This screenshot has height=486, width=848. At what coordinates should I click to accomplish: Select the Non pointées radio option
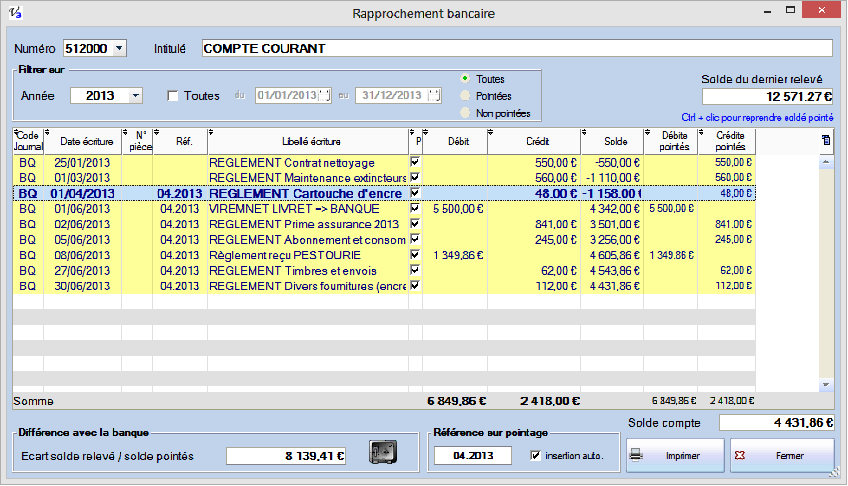464,113
